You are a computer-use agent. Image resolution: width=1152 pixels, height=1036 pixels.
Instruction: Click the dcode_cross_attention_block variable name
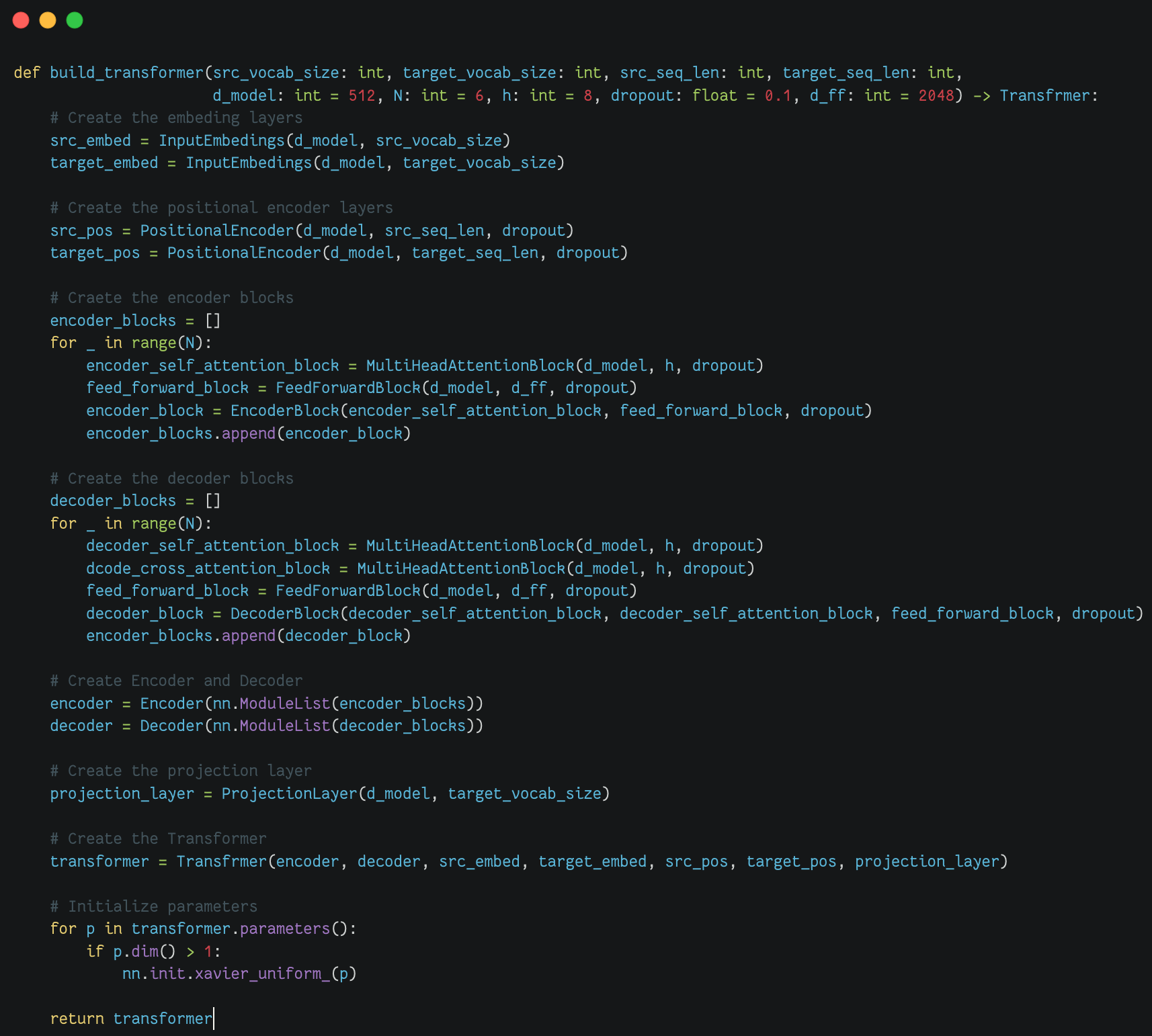(208, 568)
